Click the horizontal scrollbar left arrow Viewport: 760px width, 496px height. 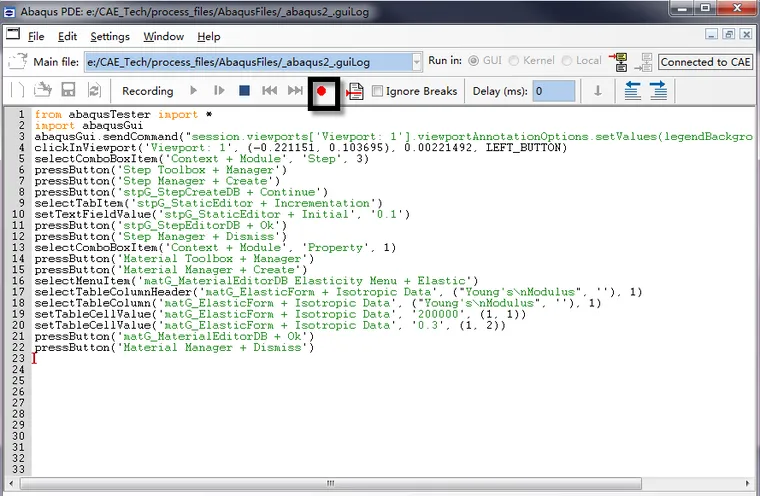point(11,483)
